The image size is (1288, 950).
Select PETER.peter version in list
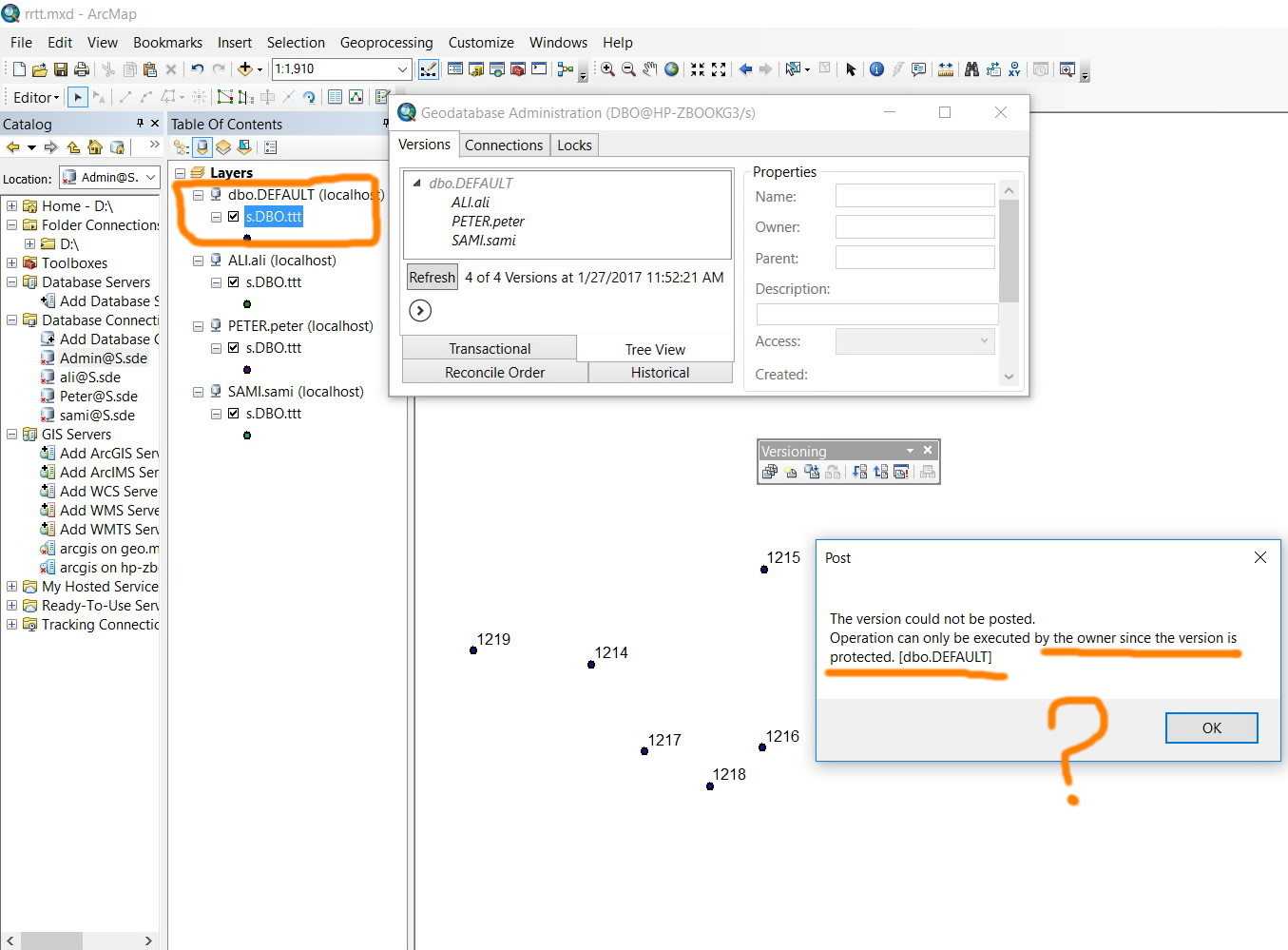(488, 222)
